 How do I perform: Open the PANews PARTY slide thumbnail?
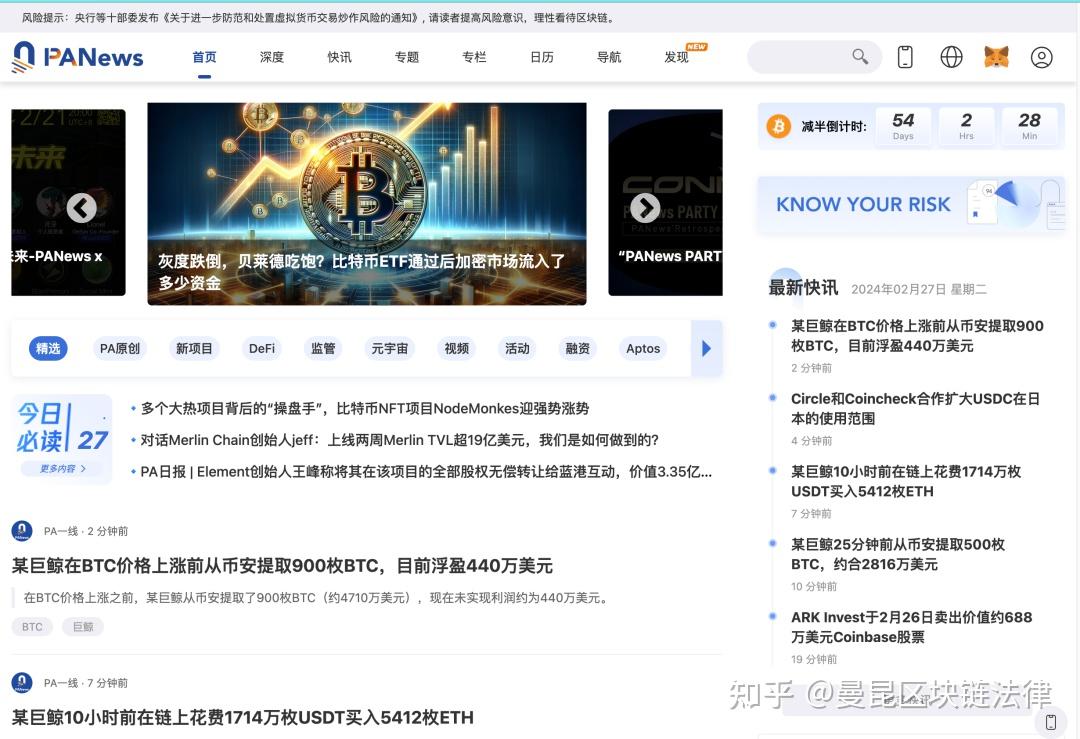665,202
